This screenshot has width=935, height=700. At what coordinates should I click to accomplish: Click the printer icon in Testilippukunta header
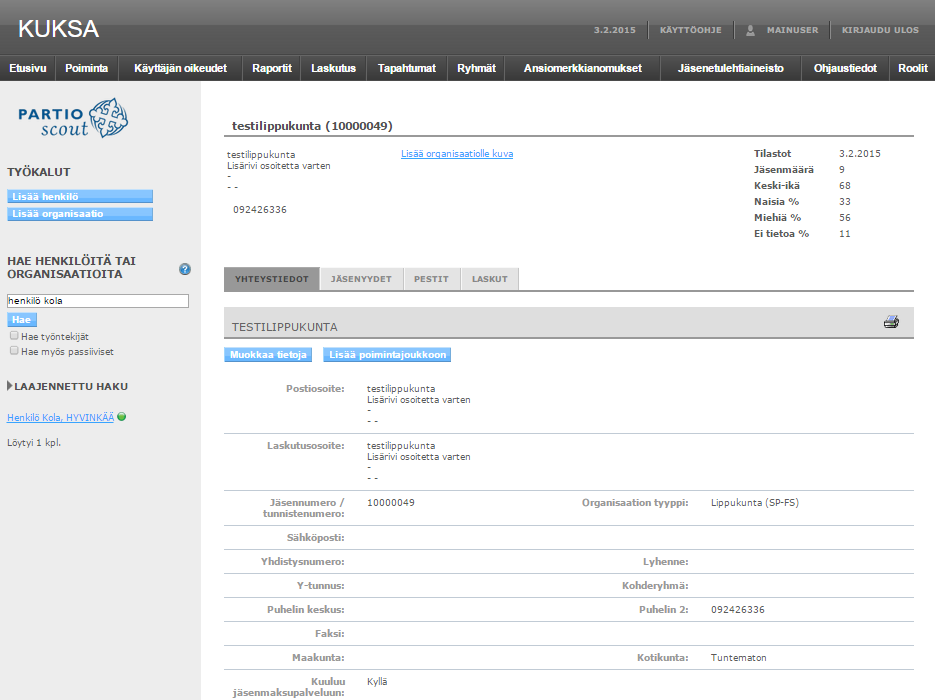tap(891, 322)
